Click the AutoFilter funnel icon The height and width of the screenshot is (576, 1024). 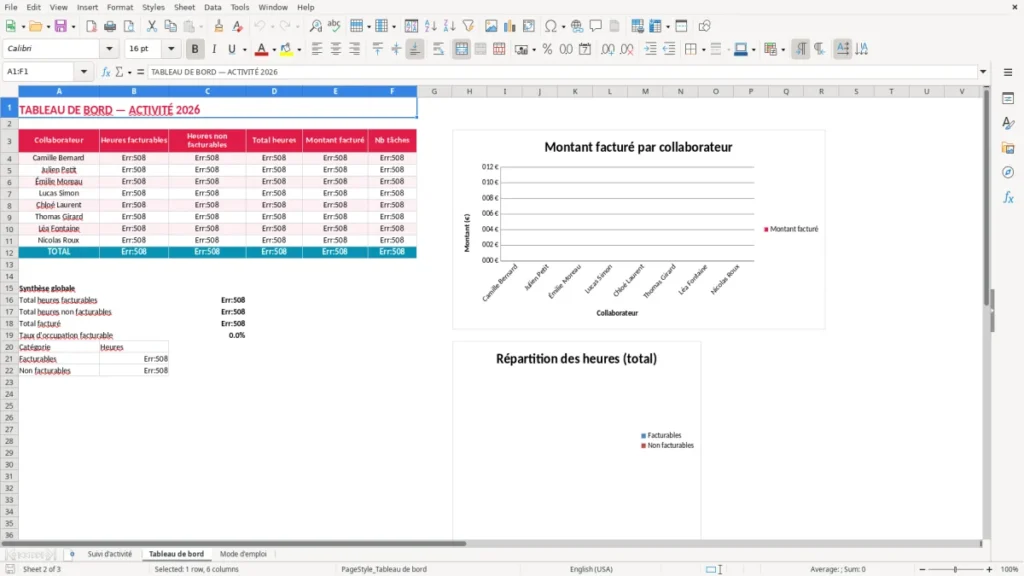(x=468, y=26)
